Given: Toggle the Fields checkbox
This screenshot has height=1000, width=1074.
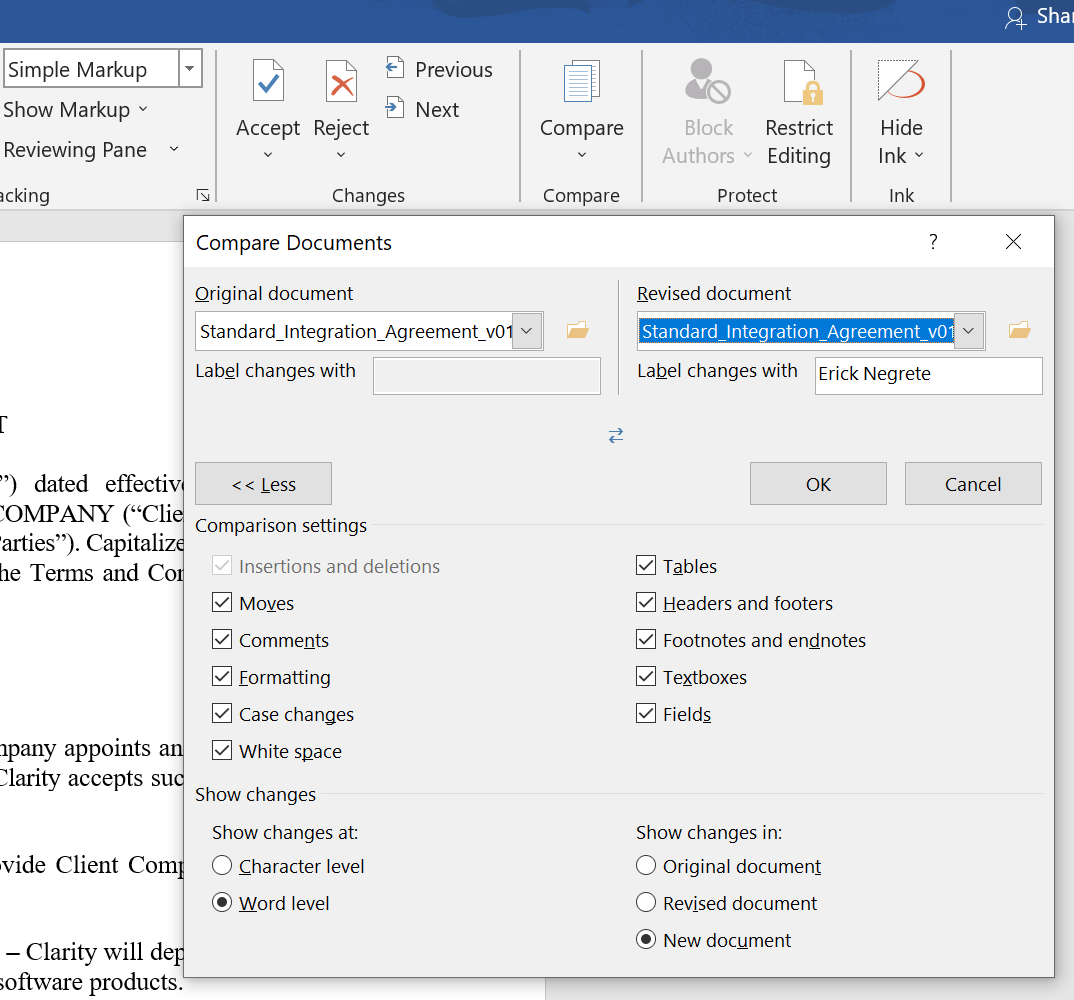Looking at the screenshot, I should coord(646,714).
